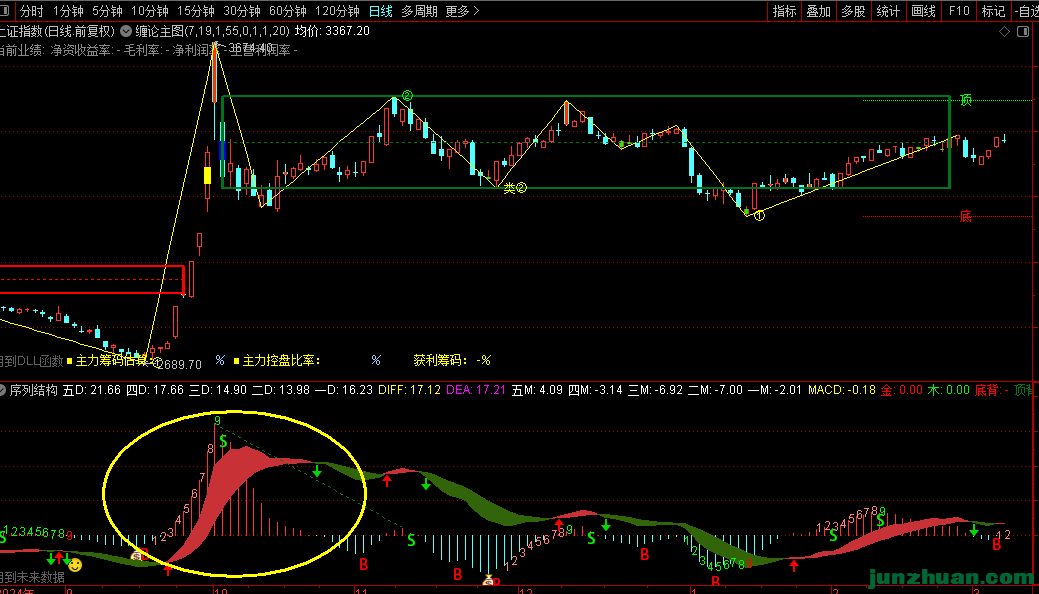The image size is (1039, 594).
Task: Open the 画线 drawing tools
Action: (x=923, y=11)
